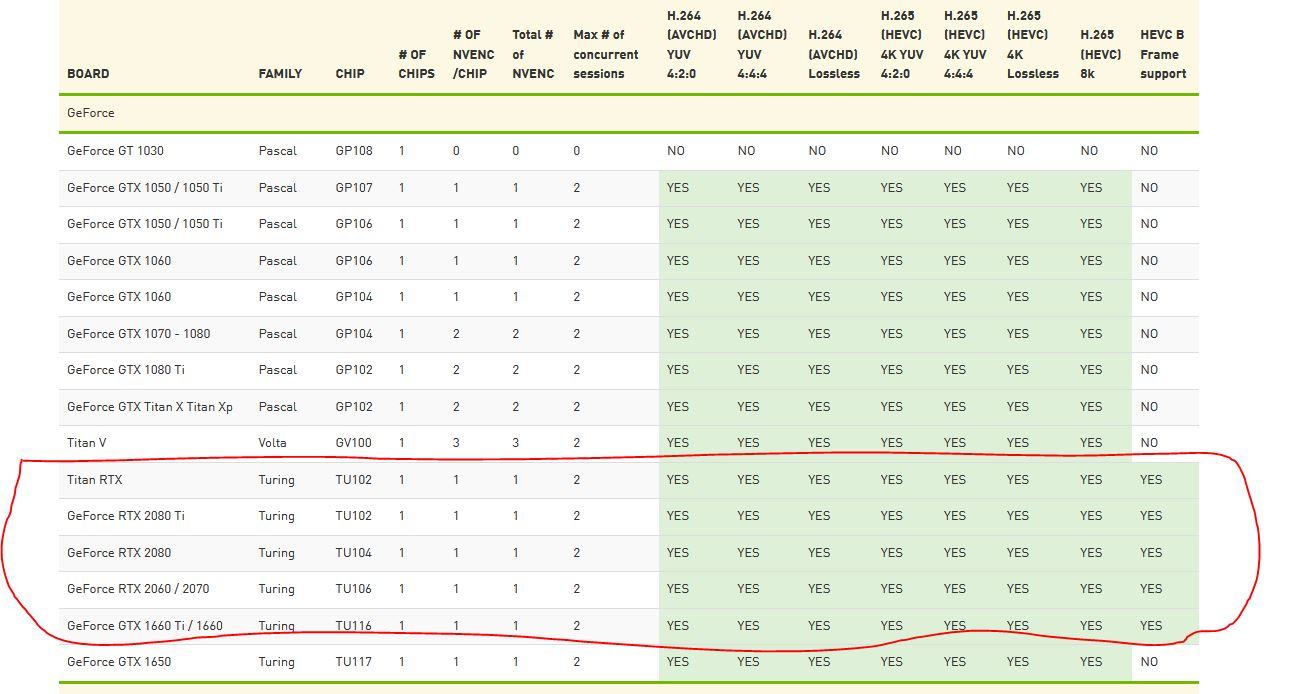1299x694 pixels.
Task: Click GP107 chip cell for GTX 1050
Action: point(354,188)
